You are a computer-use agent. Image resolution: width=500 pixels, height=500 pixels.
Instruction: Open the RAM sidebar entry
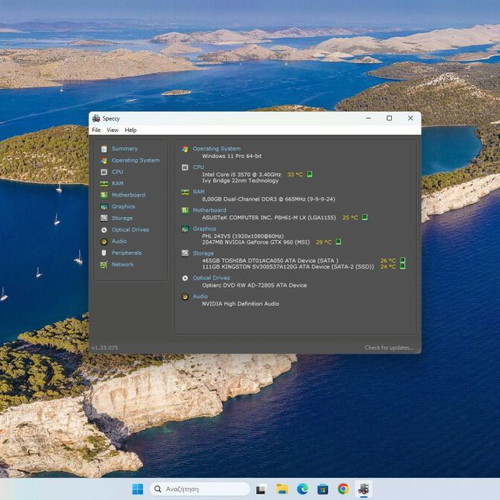(117, 183)
